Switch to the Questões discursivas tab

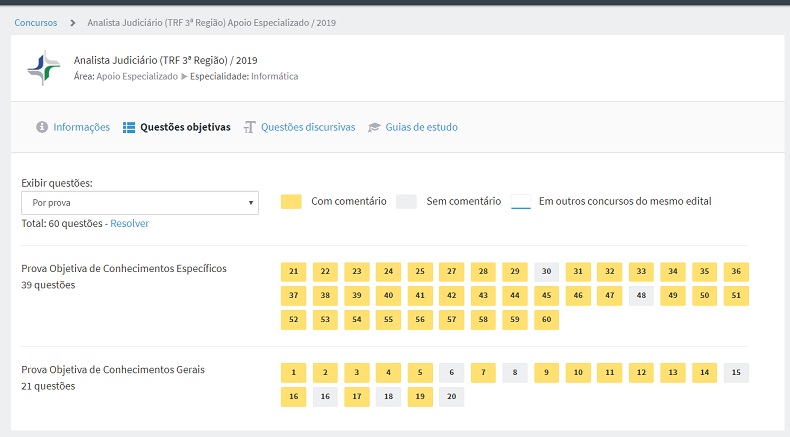point(308,127)
